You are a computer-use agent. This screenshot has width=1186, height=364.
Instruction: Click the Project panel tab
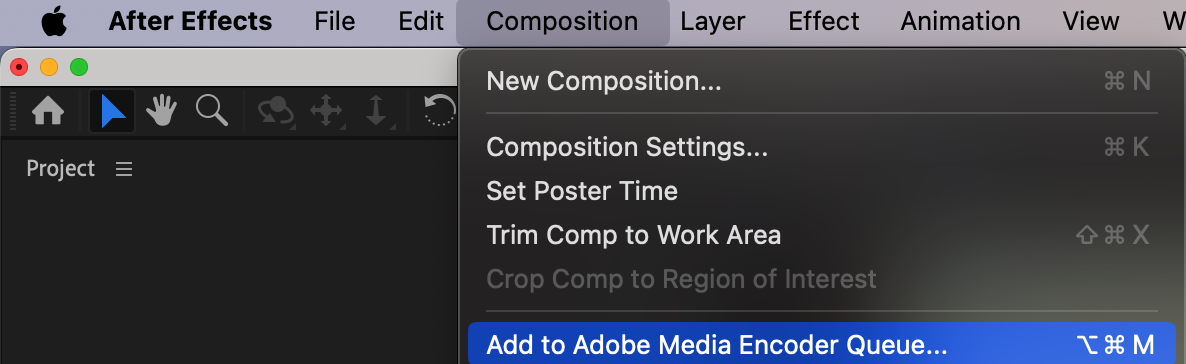(61, 169)
